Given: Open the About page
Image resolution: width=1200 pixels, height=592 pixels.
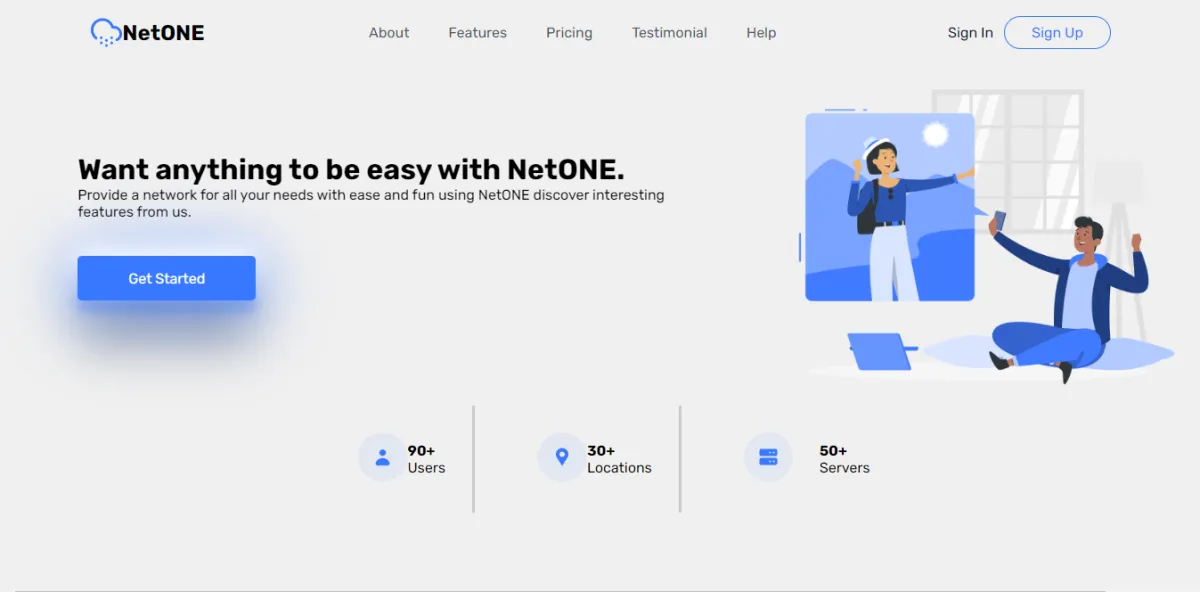Looking at the screenshot, I should (x=389, y=32).
